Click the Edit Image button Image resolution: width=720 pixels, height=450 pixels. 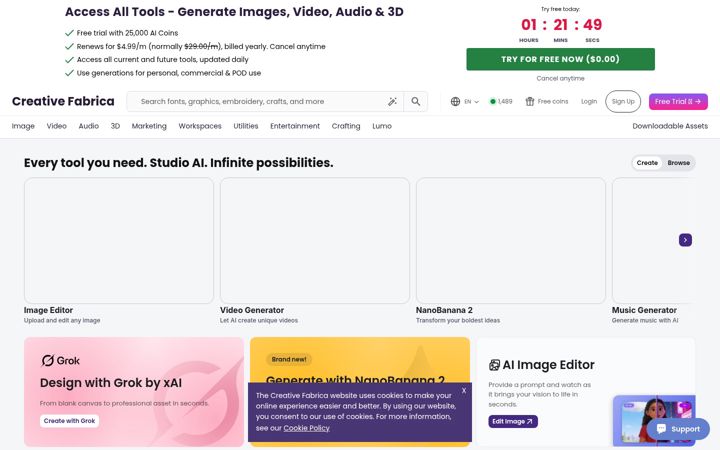tap(512, 422)
